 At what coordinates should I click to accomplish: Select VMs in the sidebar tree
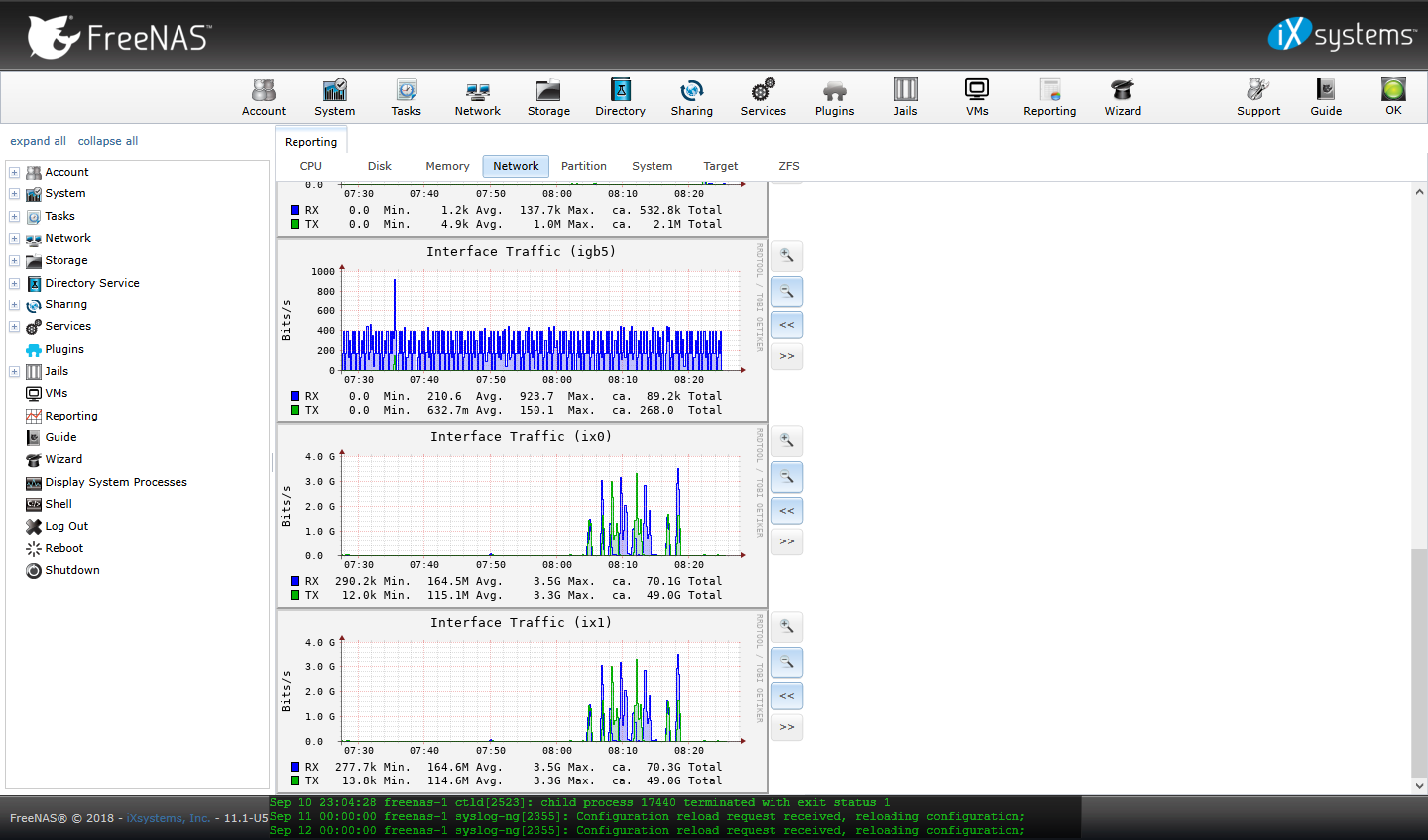[57, 393]
